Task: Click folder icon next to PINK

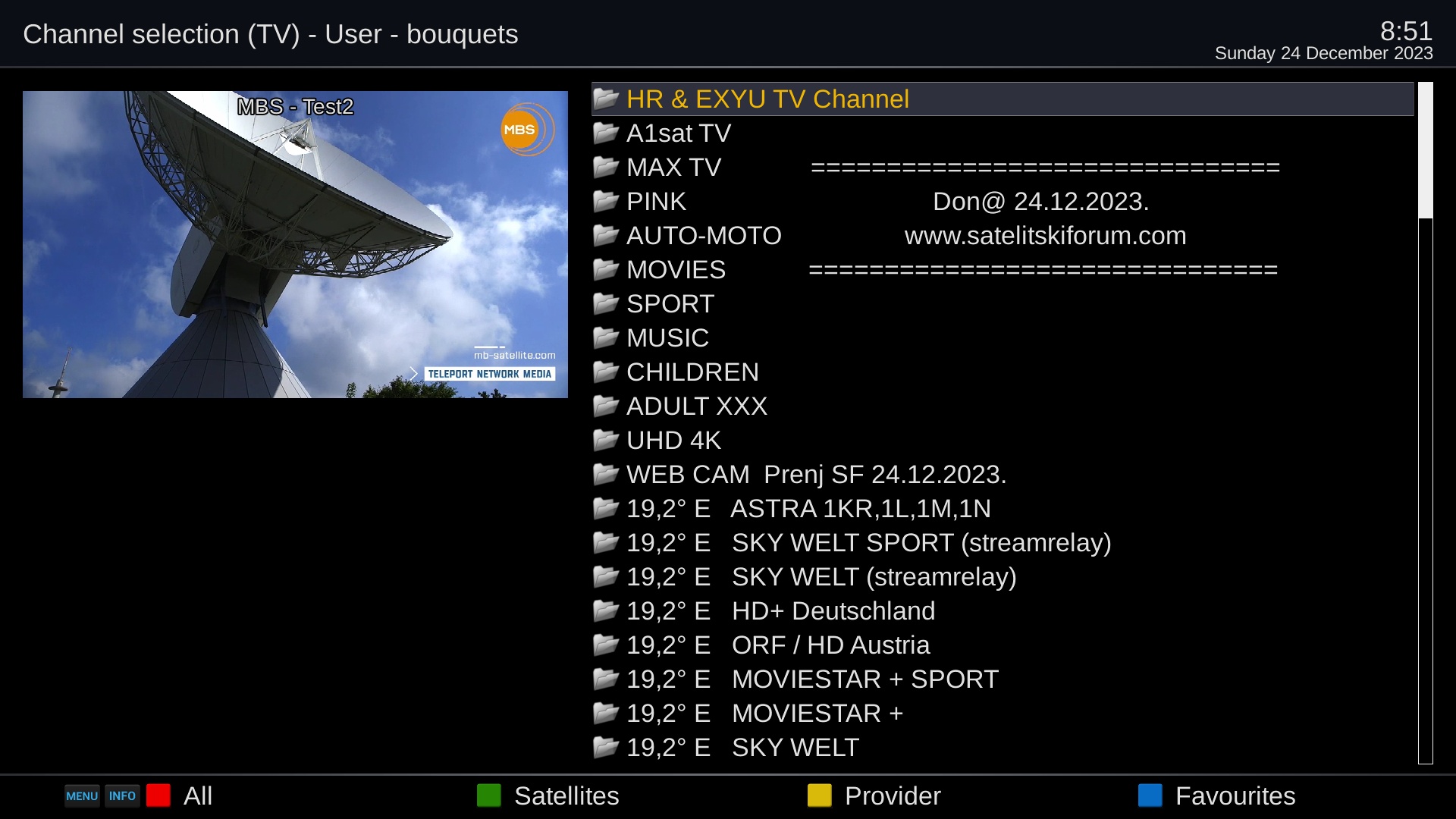Action: pyautogui.click(x=606, y=201)
